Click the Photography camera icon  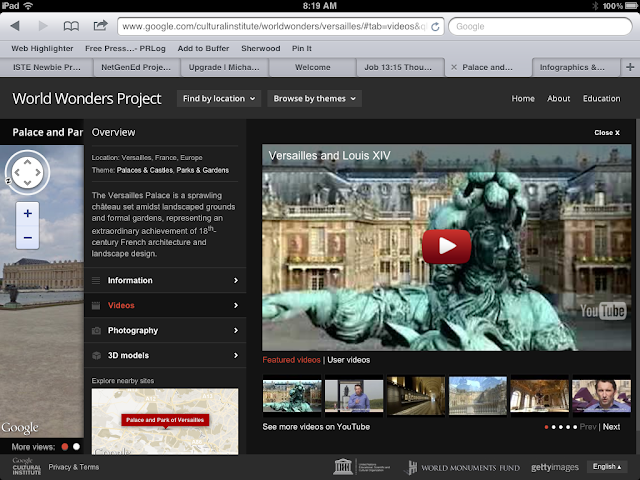pos(96,330)
